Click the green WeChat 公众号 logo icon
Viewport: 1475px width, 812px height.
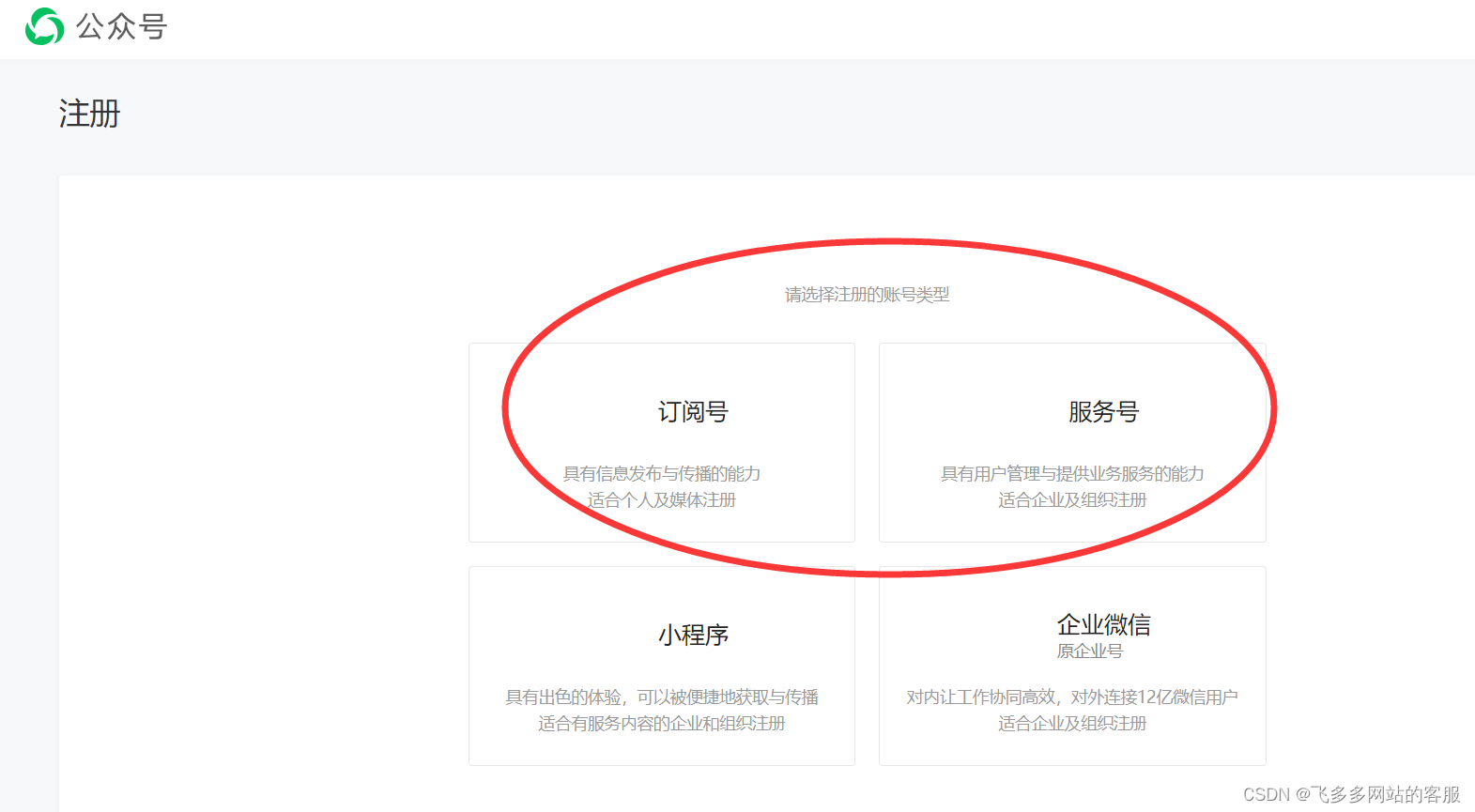(44, 26)
